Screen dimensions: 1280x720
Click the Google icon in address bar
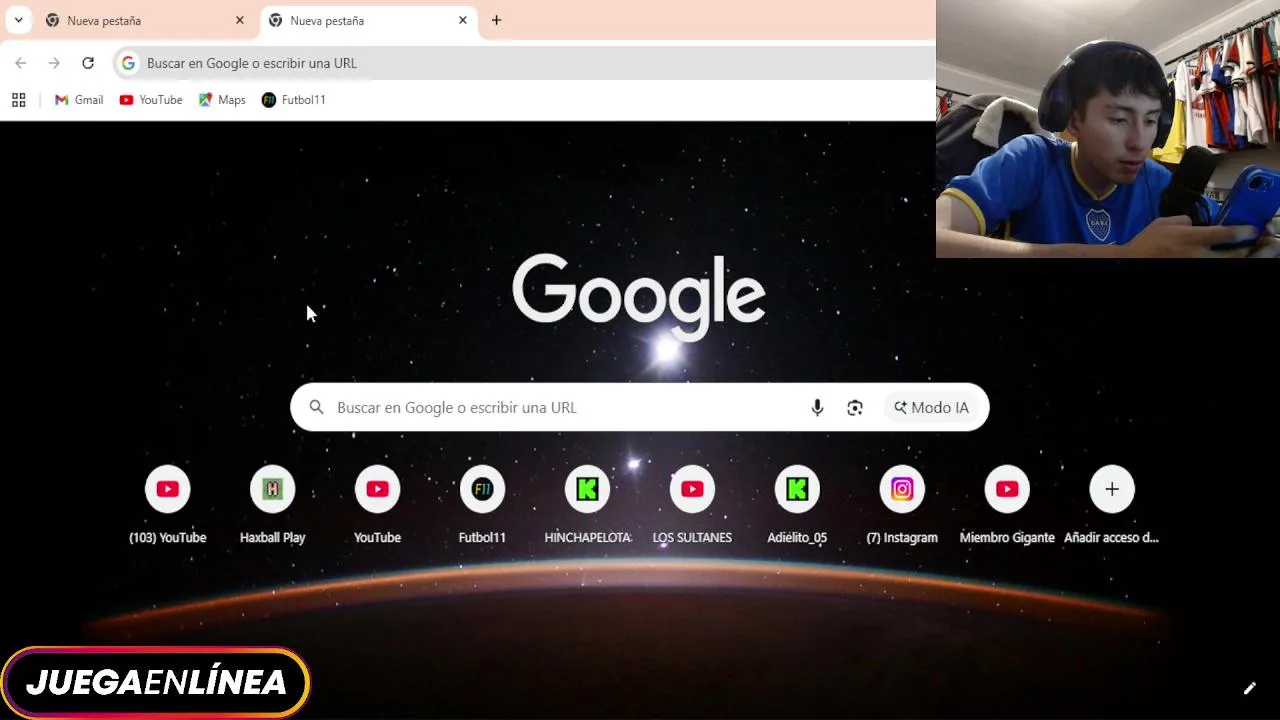click(128, 63)
